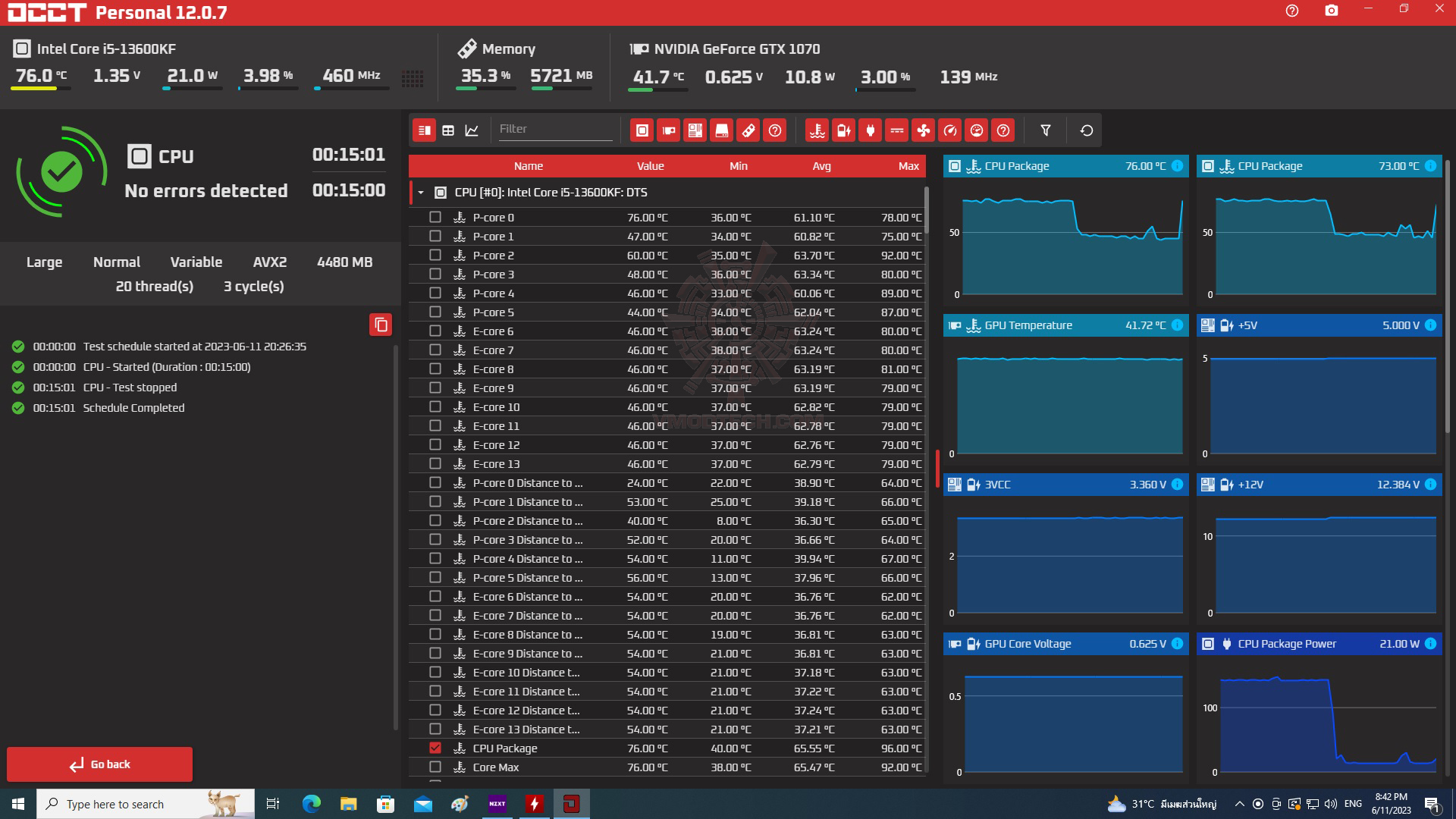Click the funnel filter icon
The image size is (1456, 819).
[x=1045, y=130]
